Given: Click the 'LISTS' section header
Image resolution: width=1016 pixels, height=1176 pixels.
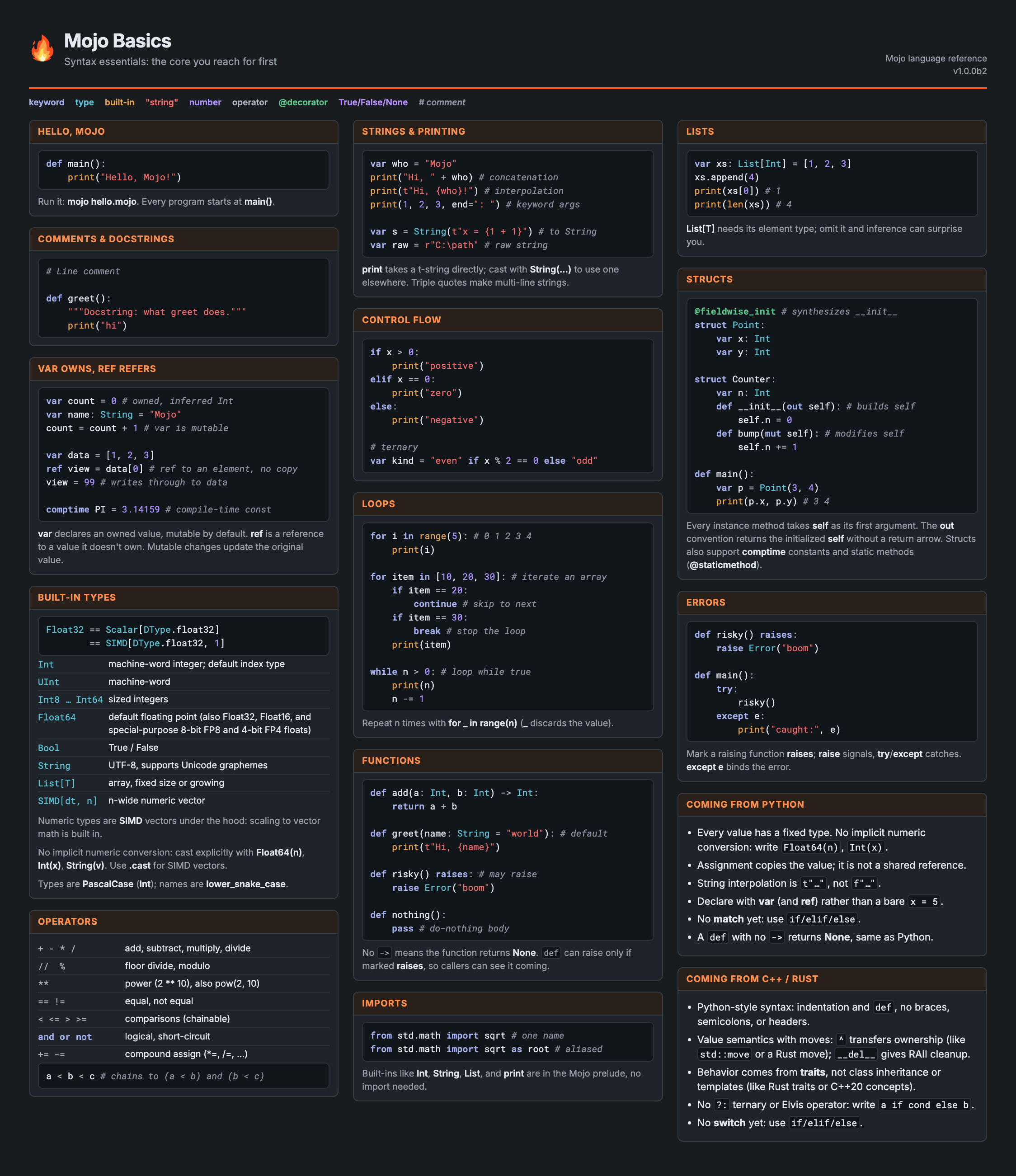Looking at the screenshot, I should click(x=700, y=132).
